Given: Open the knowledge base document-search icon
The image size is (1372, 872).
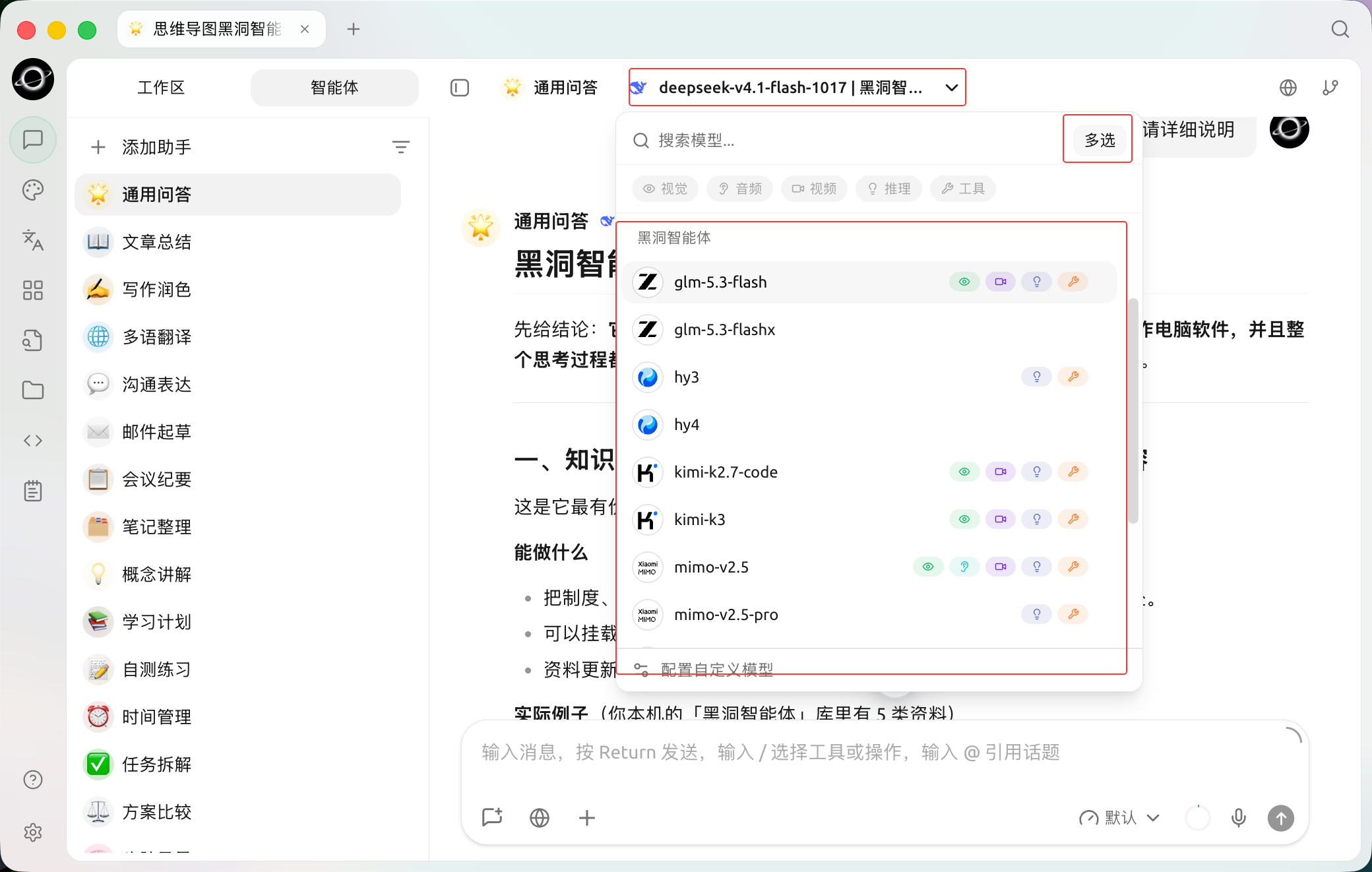Looking at the screenshot, I should (33, 340).
